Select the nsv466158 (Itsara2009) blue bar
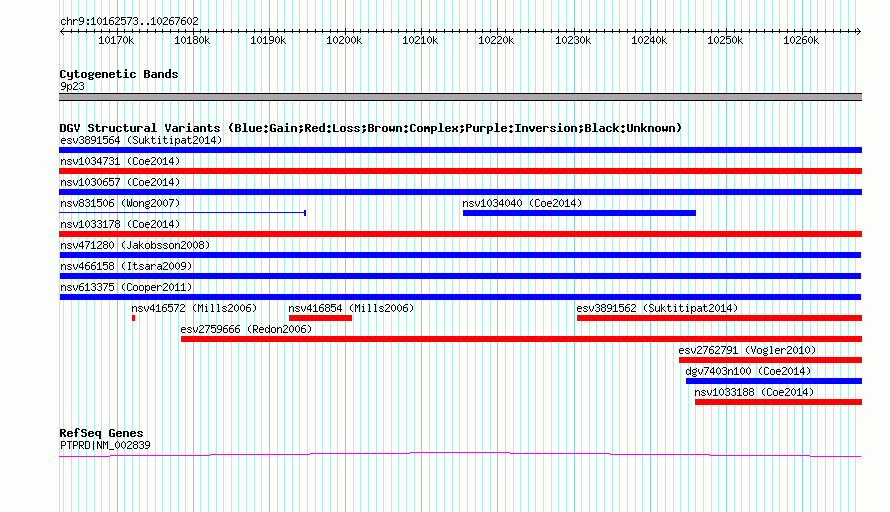The width and height of the screenshot is (890, 512). (x=460, y=276)
